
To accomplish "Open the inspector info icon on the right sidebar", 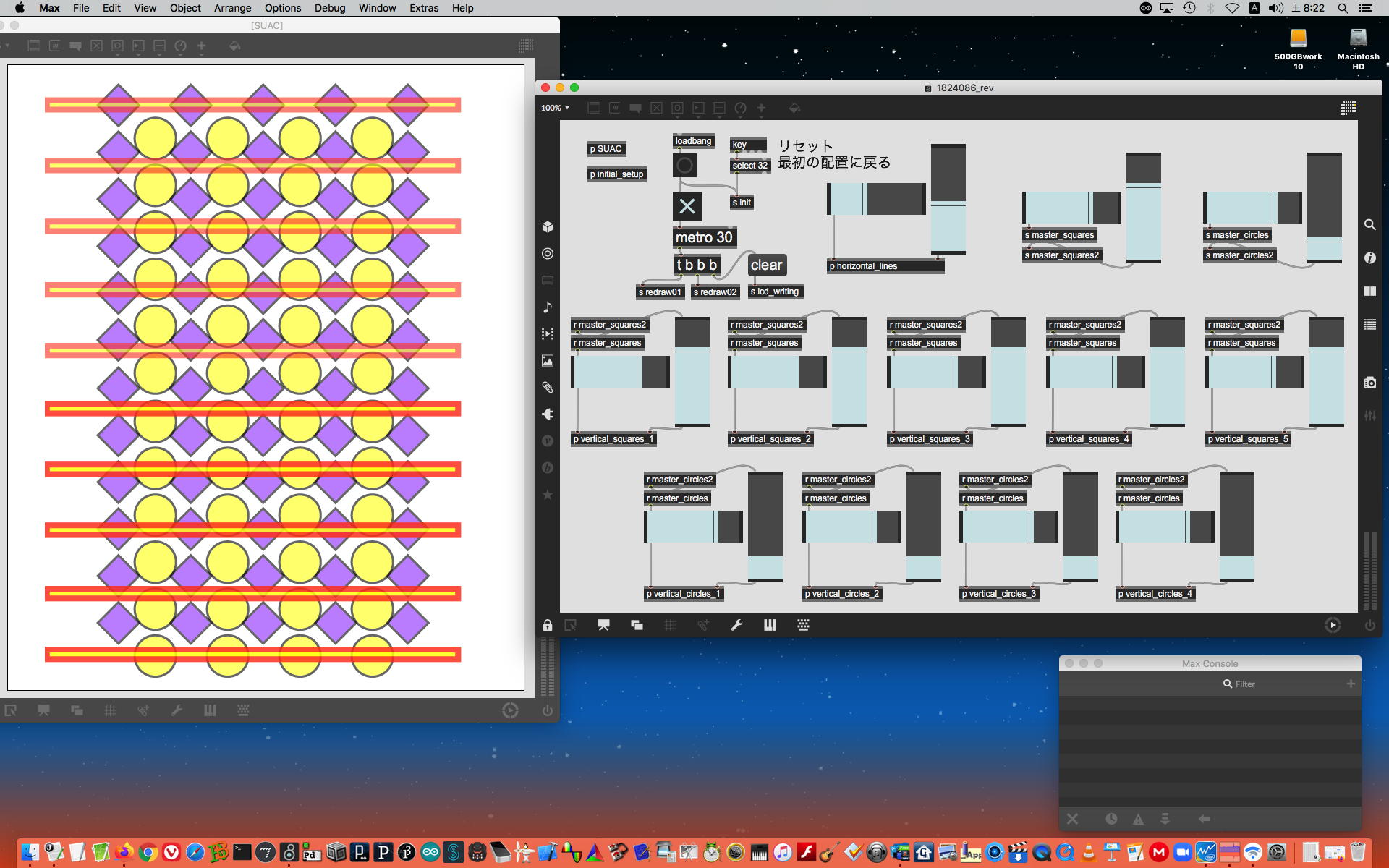I will (1369, 258).
